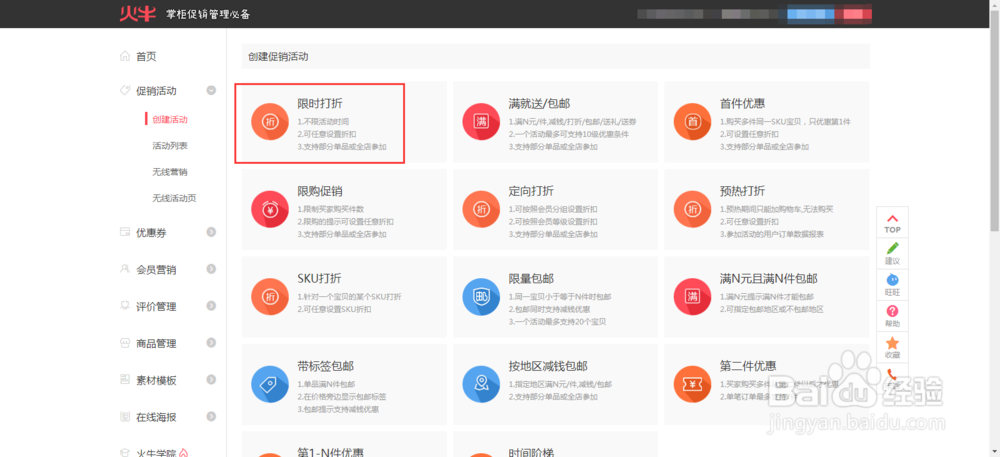Click the icon beside 评价管理
Screen dimensions: 1000x457
[125, 306]
